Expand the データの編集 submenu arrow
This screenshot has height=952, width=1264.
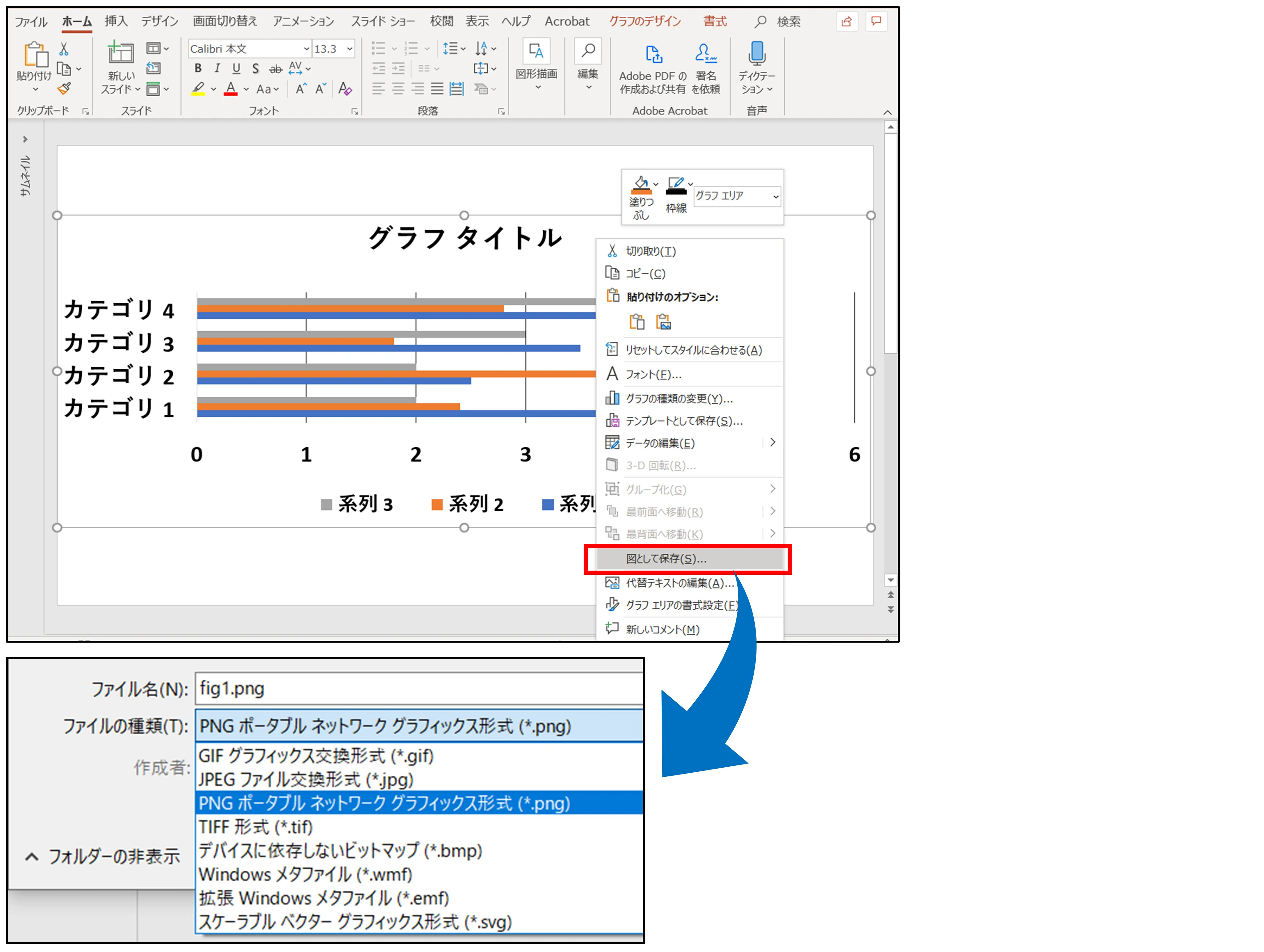tap(773, 442)
